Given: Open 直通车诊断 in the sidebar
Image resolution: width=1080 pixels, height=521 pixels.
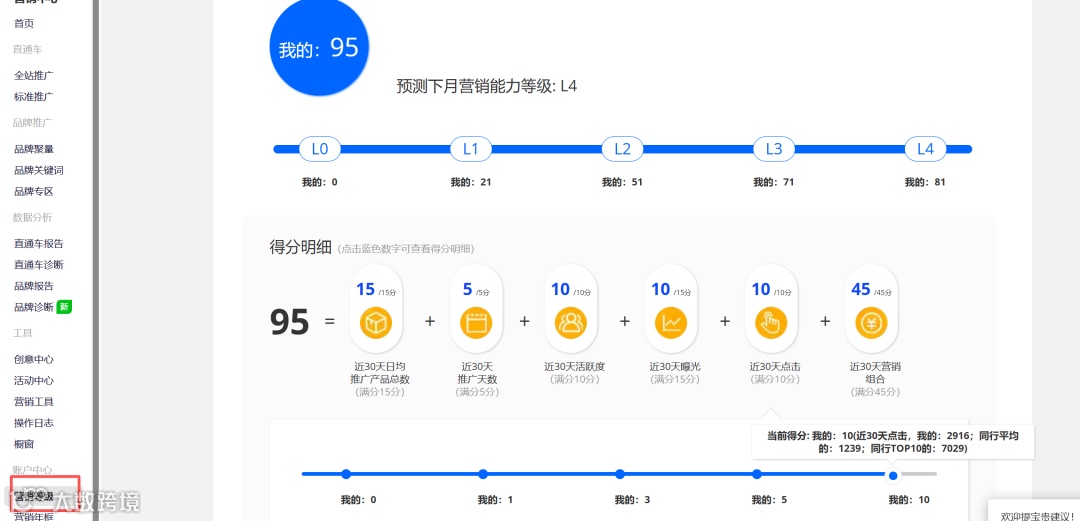Looking at the screenshot, I should (39, 265).
